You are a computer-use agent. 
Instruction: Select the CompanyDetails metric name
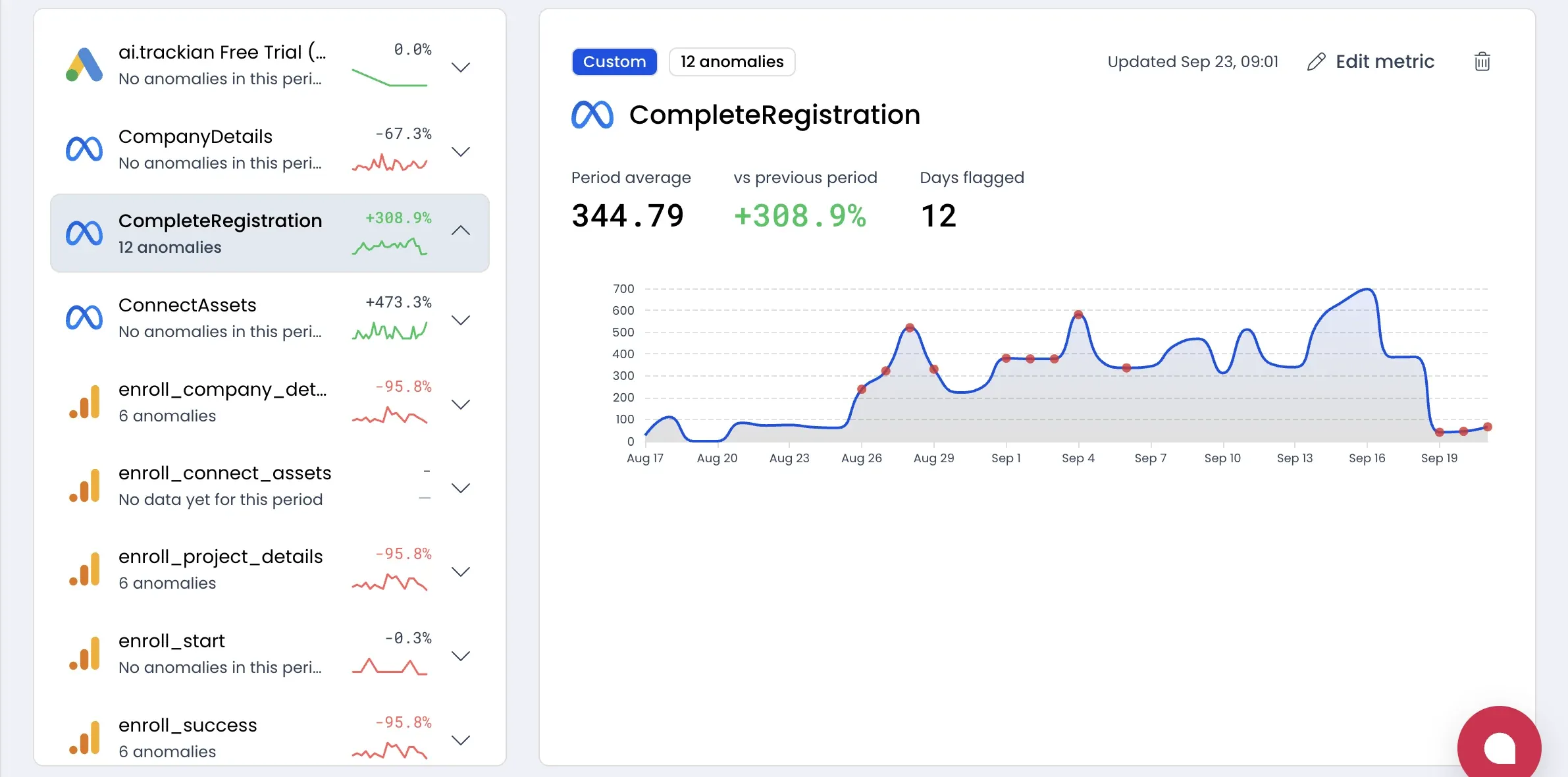point(196,136)
